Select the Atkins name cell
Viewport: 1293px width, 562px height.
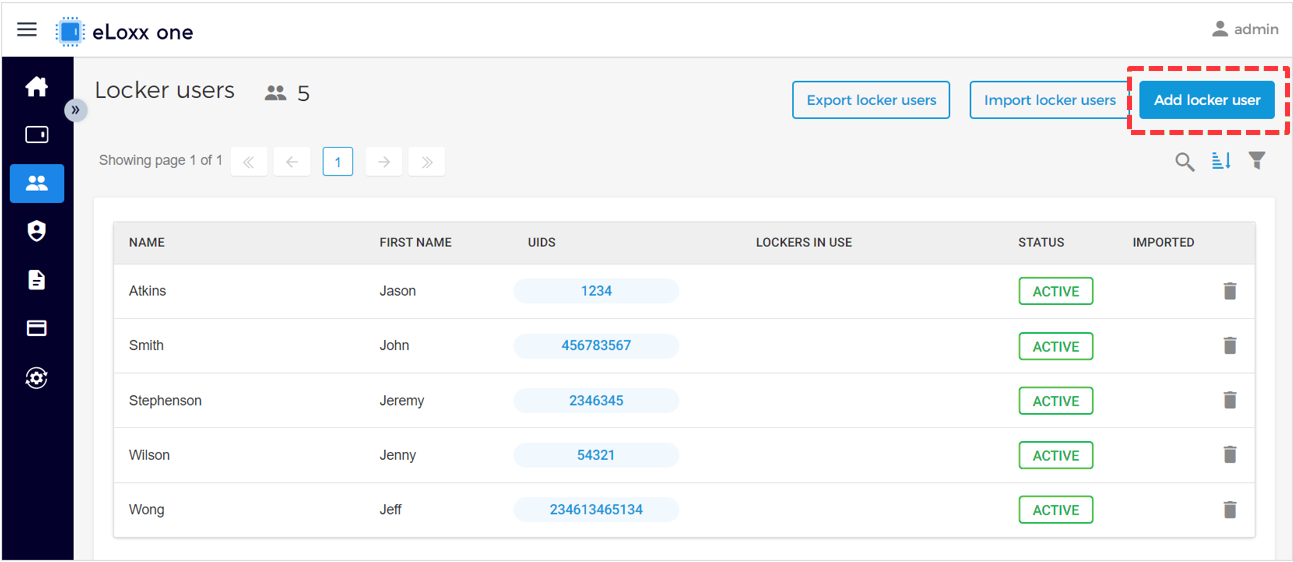click(148, 291)
